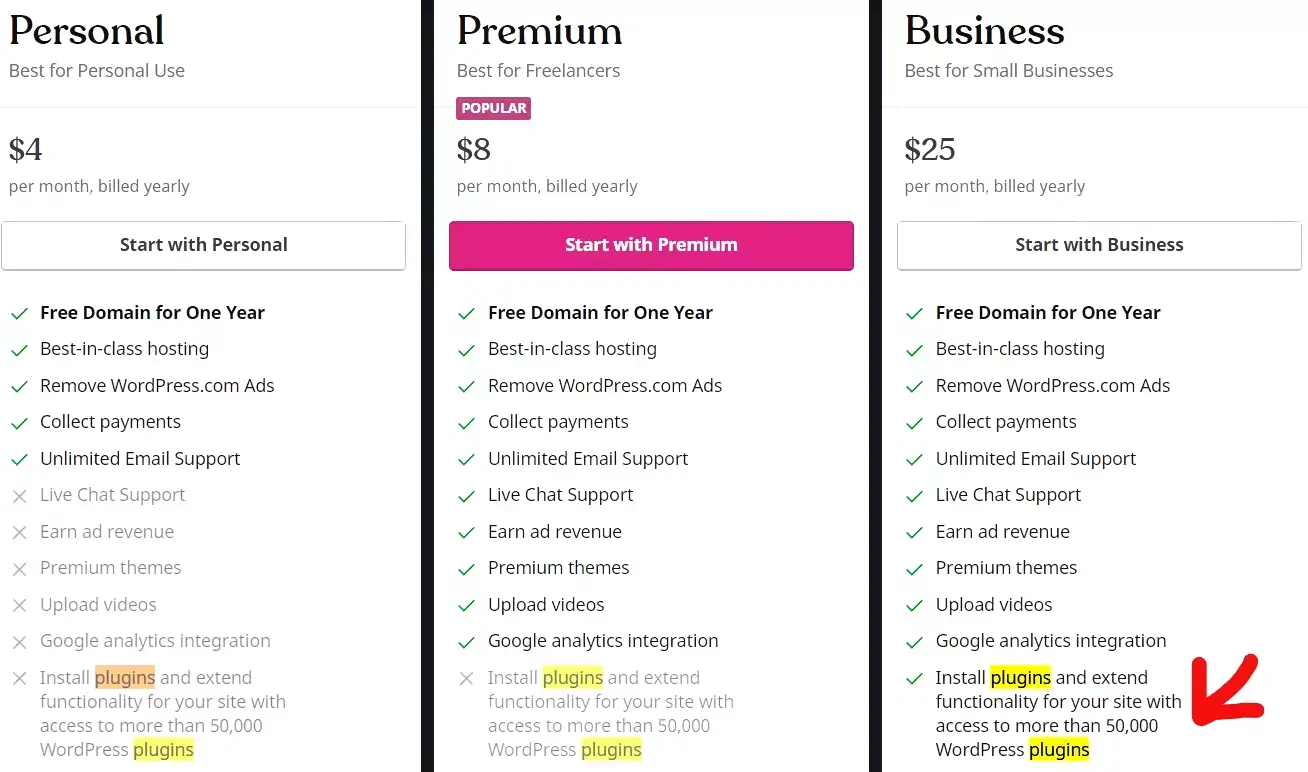This screenshot has width=1308, height=772.
Task: Click the checkmark next to Premium themes under Business
Action: click(x=914, y=568)
